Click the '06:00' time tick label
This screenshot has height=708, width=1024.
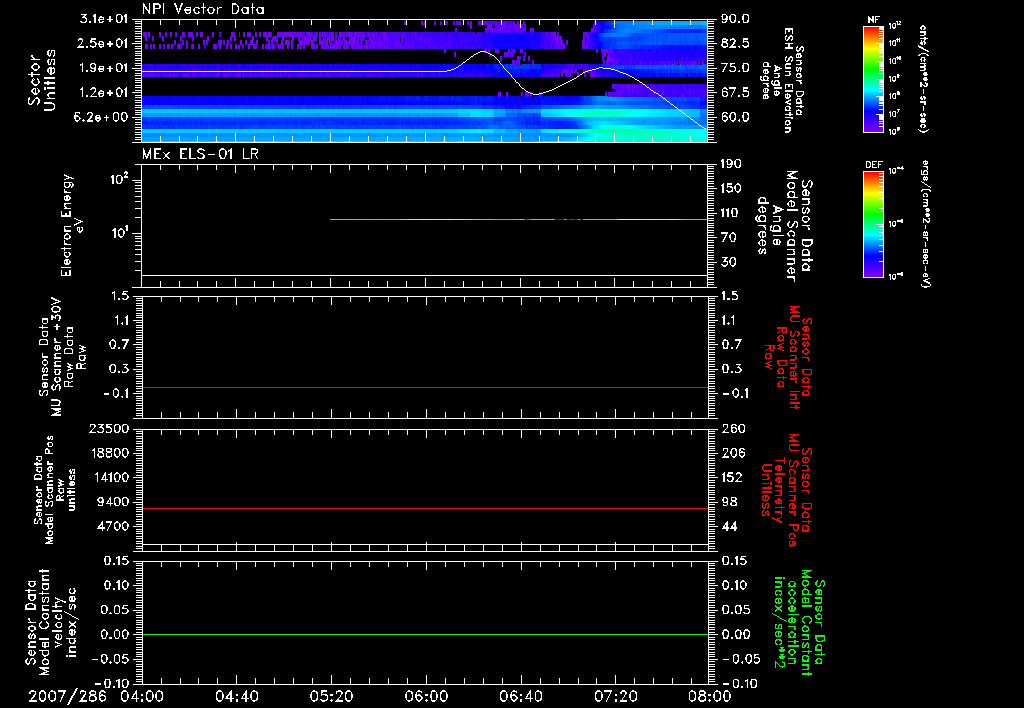pyautogui.click(x=426, y=696)
